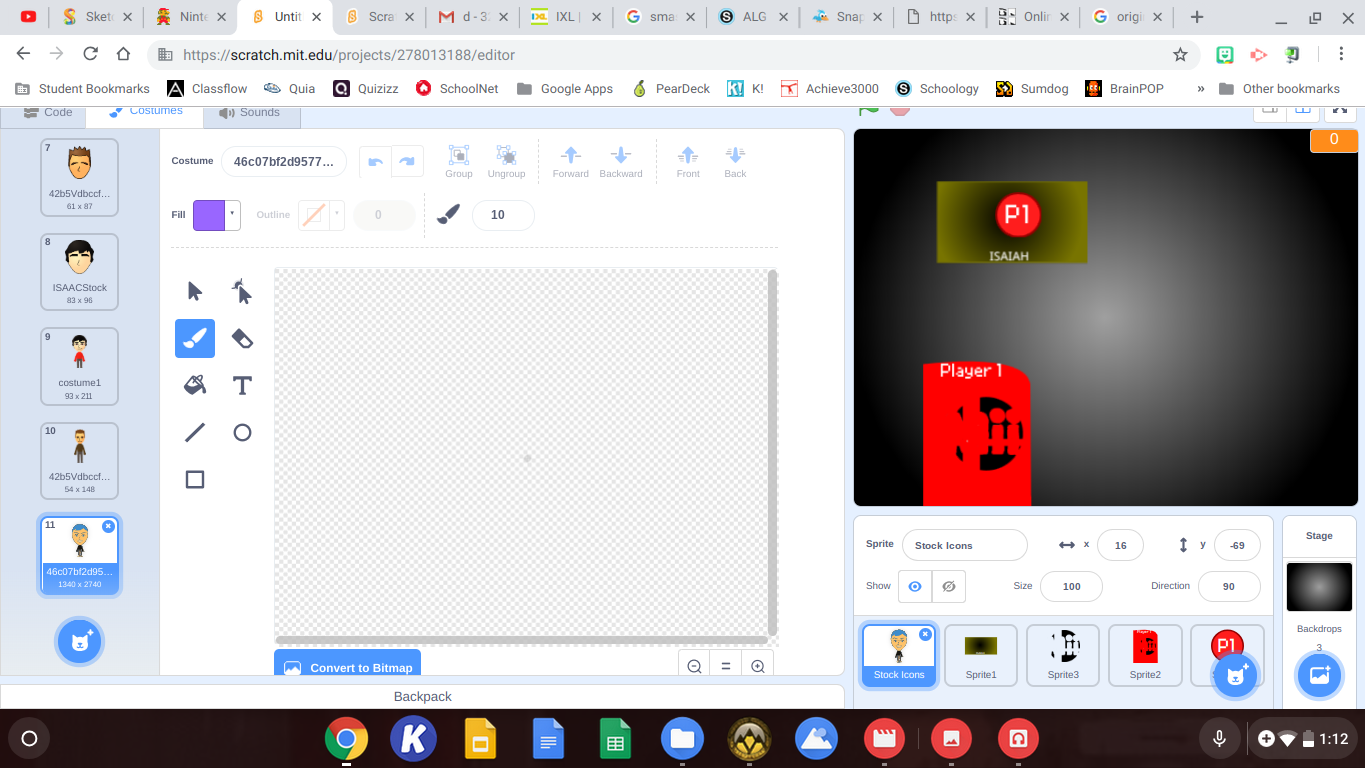This screenshot has height=768, width=1365.
Task: Select the Line tool
Action: (x=195, y=432)
